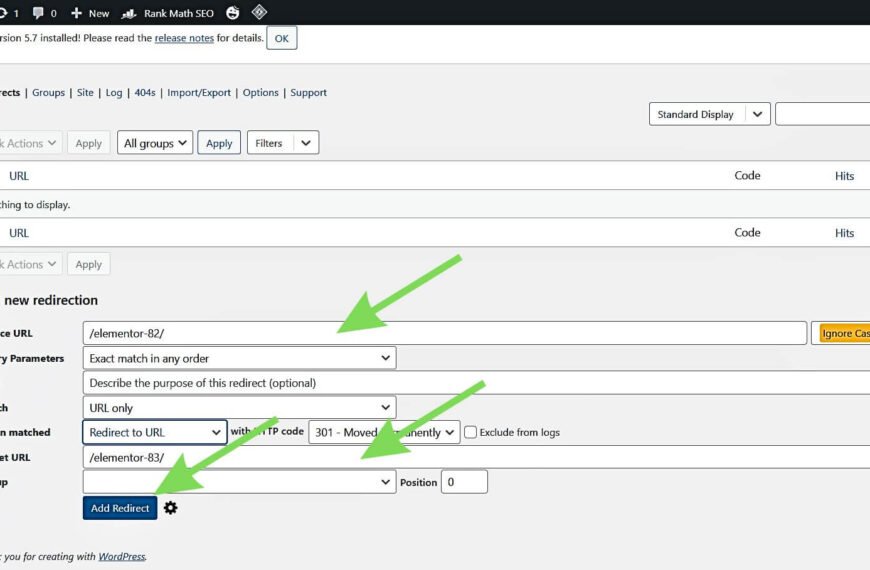
Task: Go to the 404s tab
Action: 145,93
